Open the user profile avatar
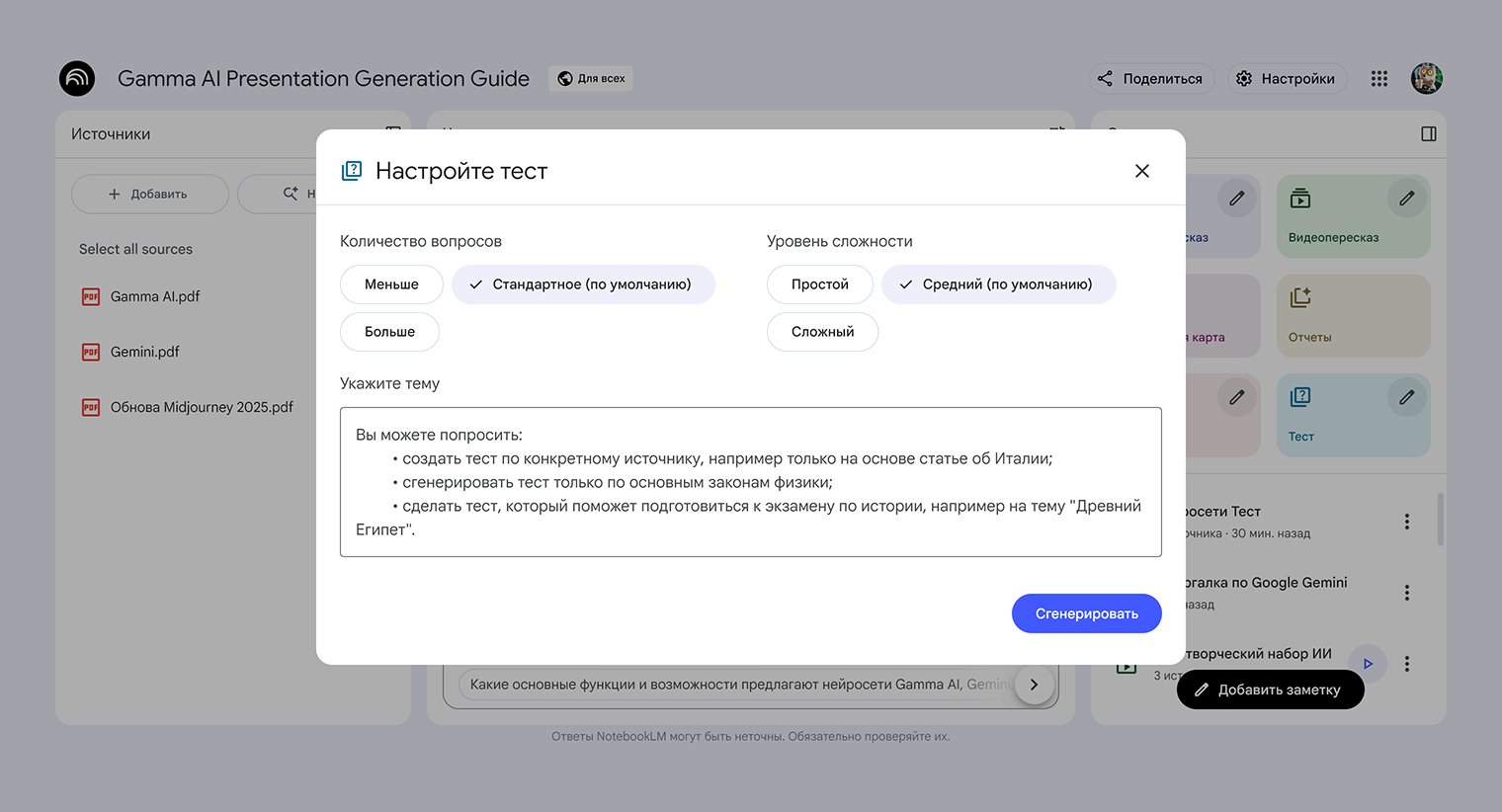Screen dimensions: 1502x812 click(1426, 79)
